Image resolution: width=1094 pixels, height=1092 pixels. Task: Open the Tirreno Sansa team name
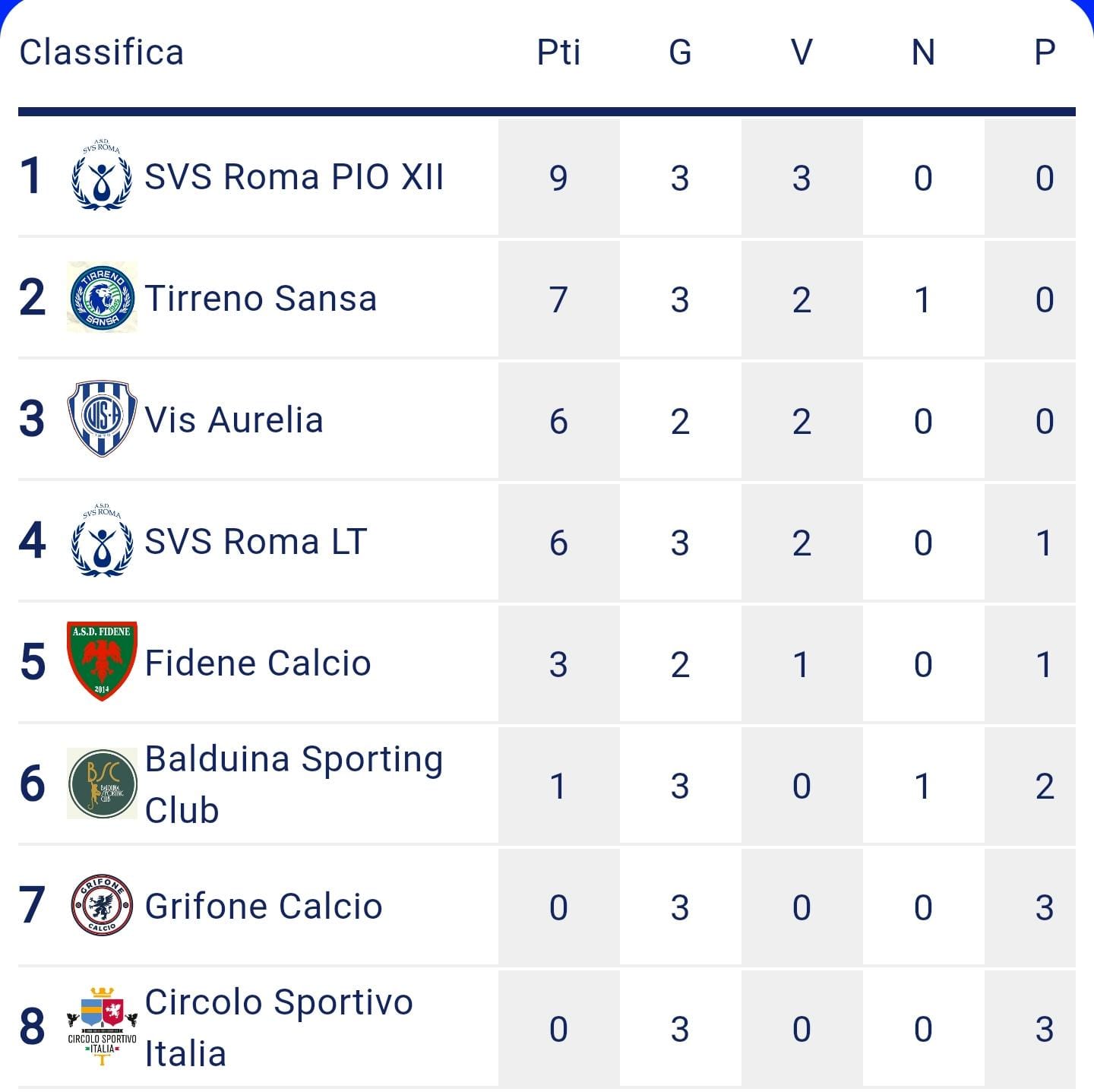(261, 299)
